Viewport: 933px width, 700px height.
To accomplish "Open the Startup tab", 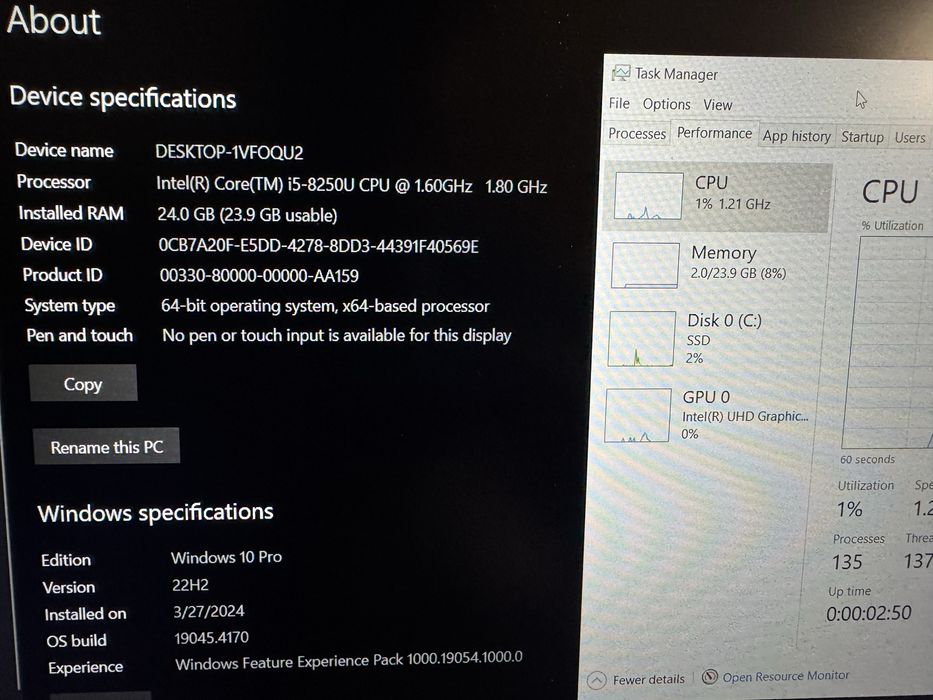I will pos(862,137).
